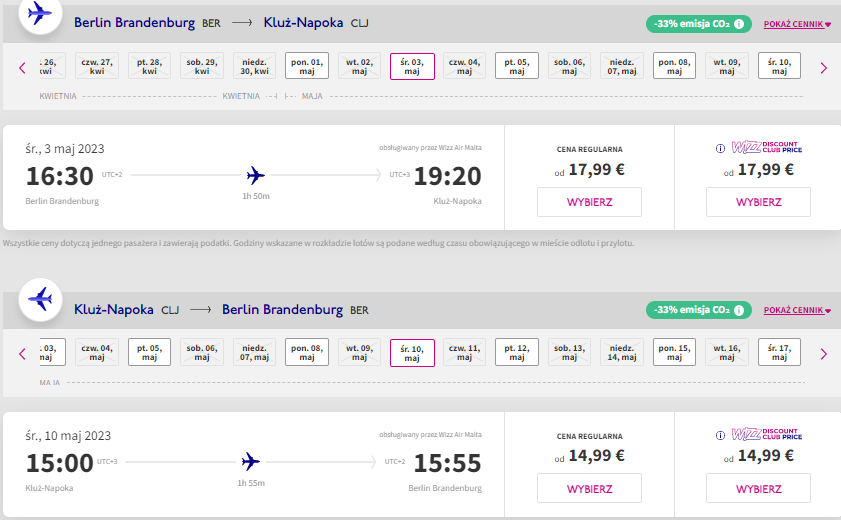Select return date pon. 15, maj
This screenshot has width=841, height=520.
pos(674,352)
